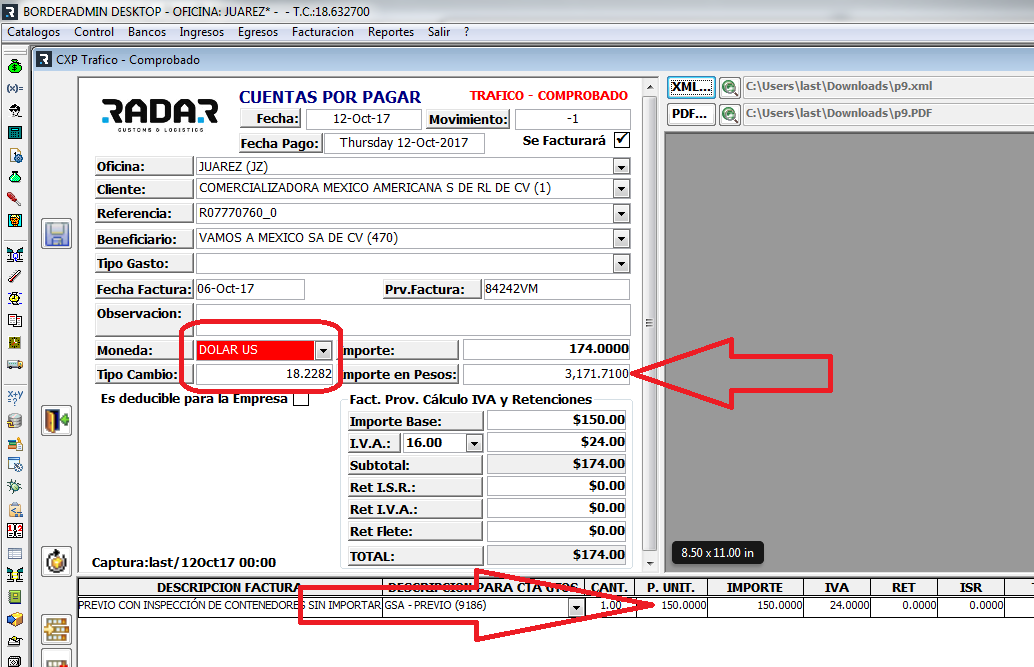
Task: Click the Movimiento button
Action: (x=469, y=119)
